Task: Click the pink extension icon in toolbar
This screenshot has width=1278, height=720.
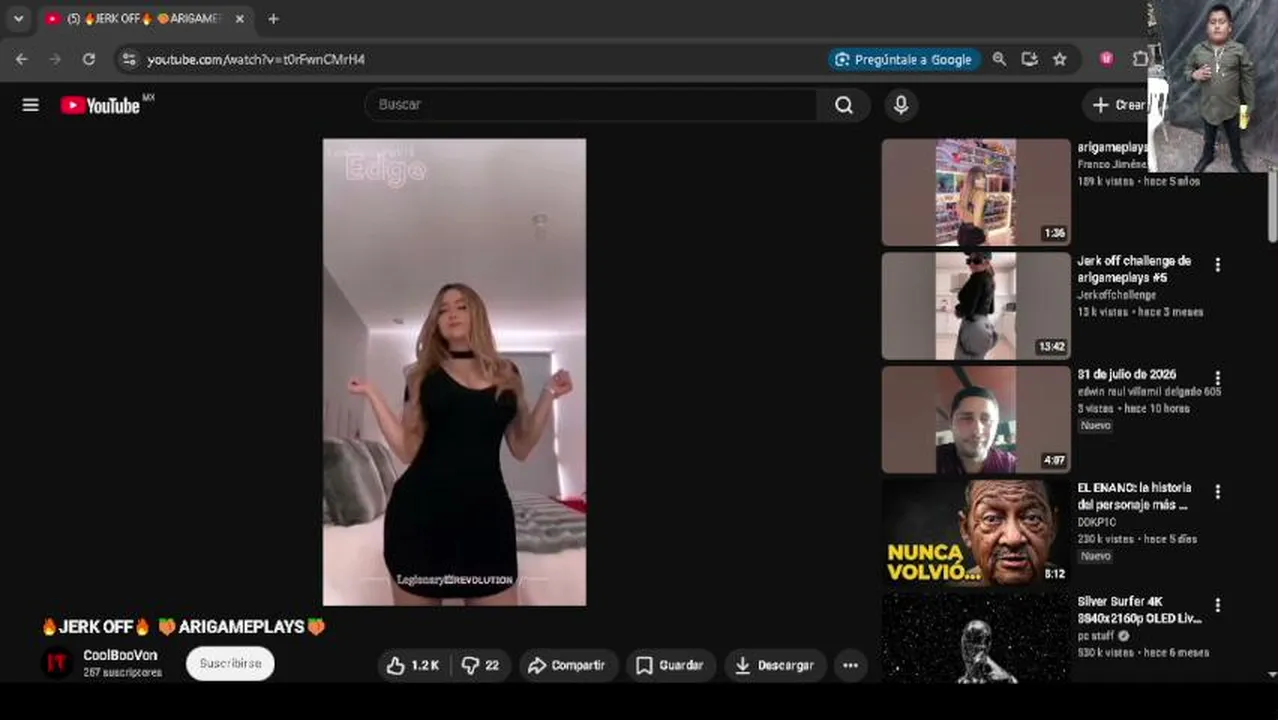Action: (1106, 59)
